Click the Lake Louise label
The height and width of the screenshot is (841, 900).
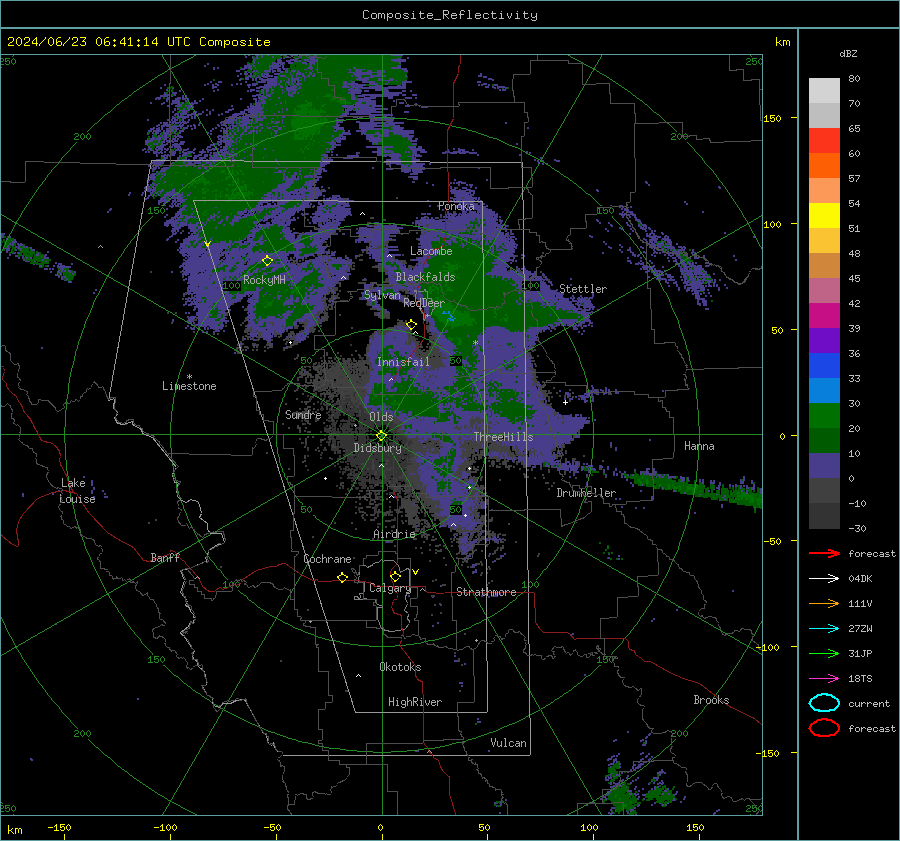point(77,491)
